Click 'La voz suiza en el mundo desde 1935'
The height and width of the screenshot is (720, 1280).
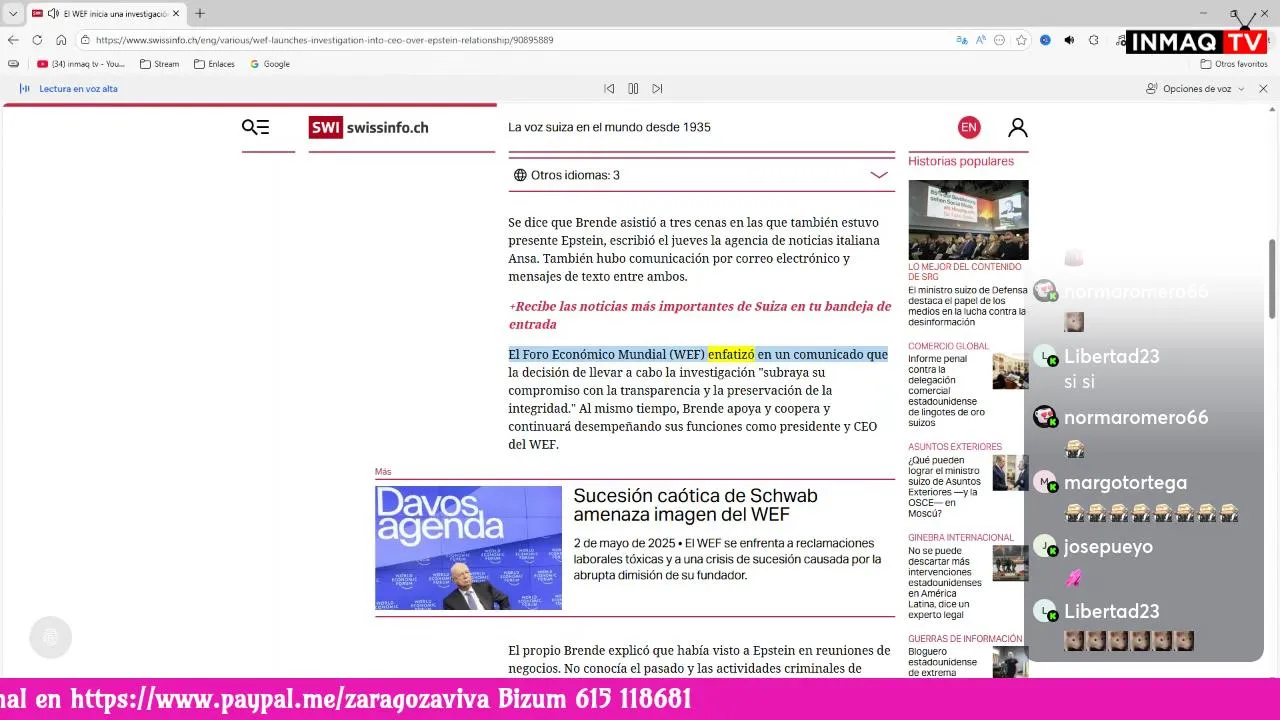(609, 127)
